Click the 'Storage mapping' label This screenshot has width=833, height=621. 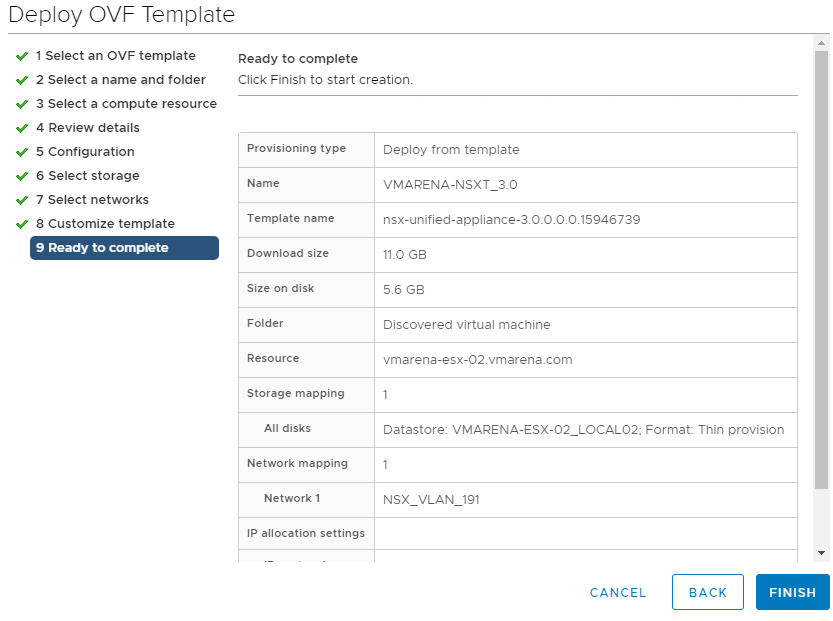295,394
